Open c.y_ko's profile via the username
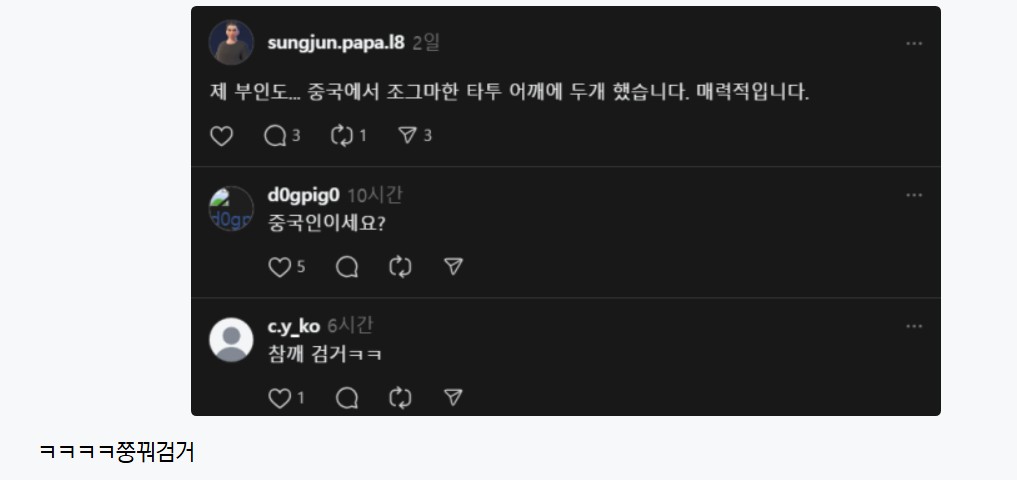Image resolution: width=1017 pixels, height=480 pixels. 294,326
